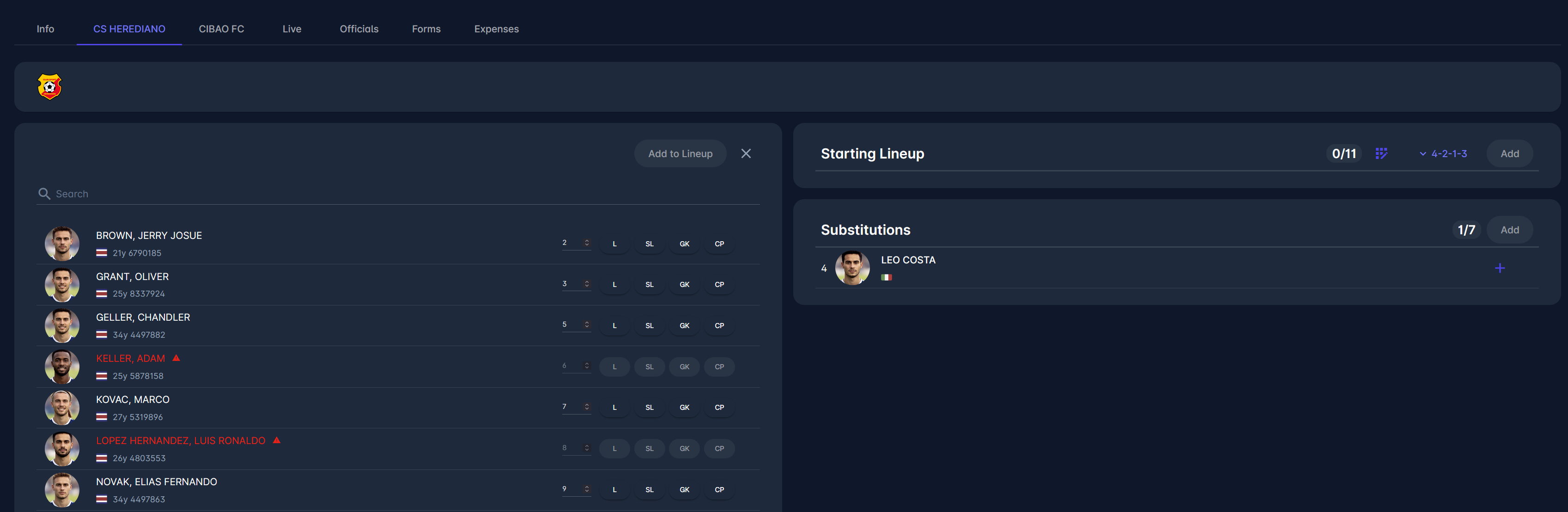The height and width of the screenshot is (512, 1568).
Task: Toggle CP captain for Grant, Oliver
Action: coord(719,284)
